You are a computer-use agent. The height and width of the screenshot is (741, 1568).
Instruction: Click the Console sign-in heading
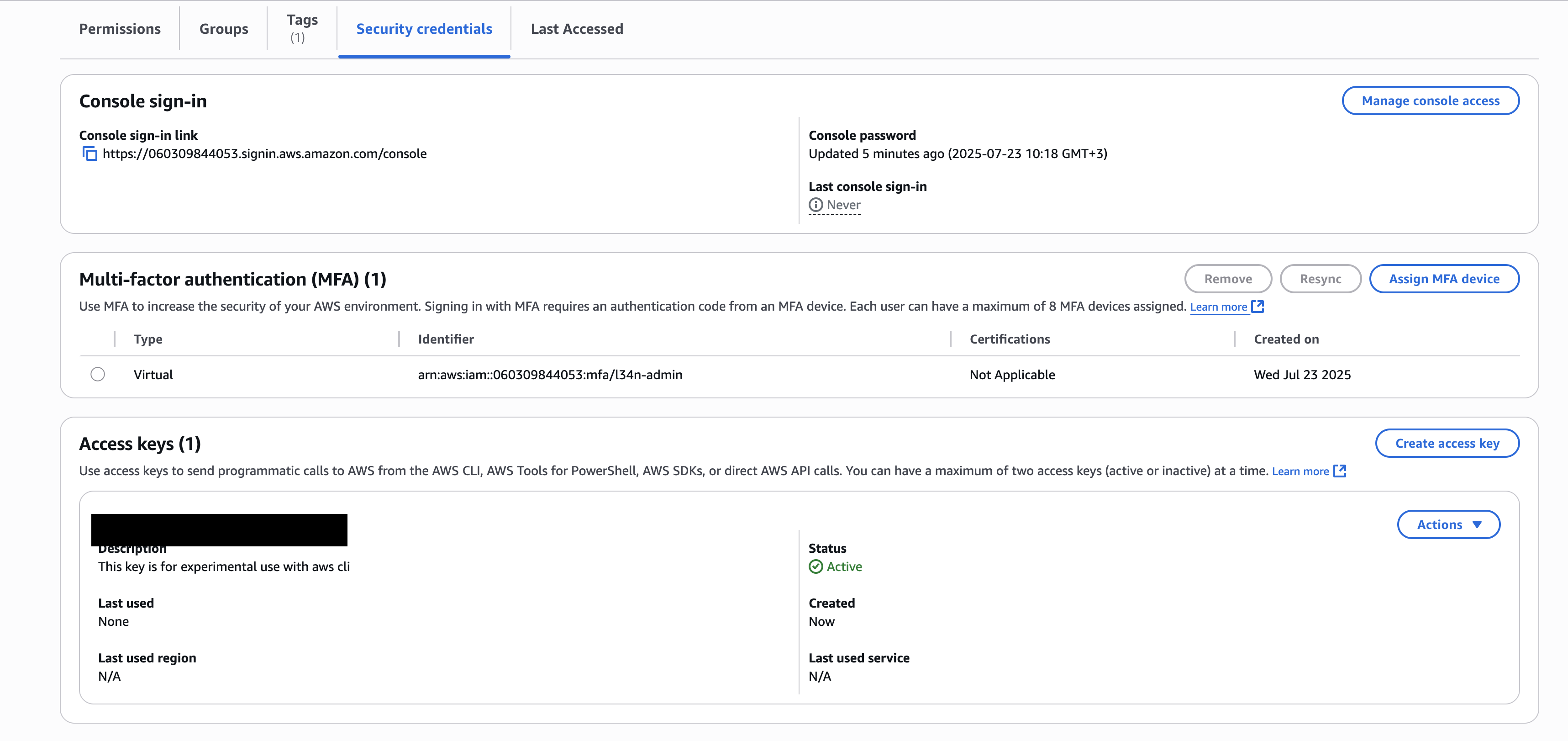143,101
